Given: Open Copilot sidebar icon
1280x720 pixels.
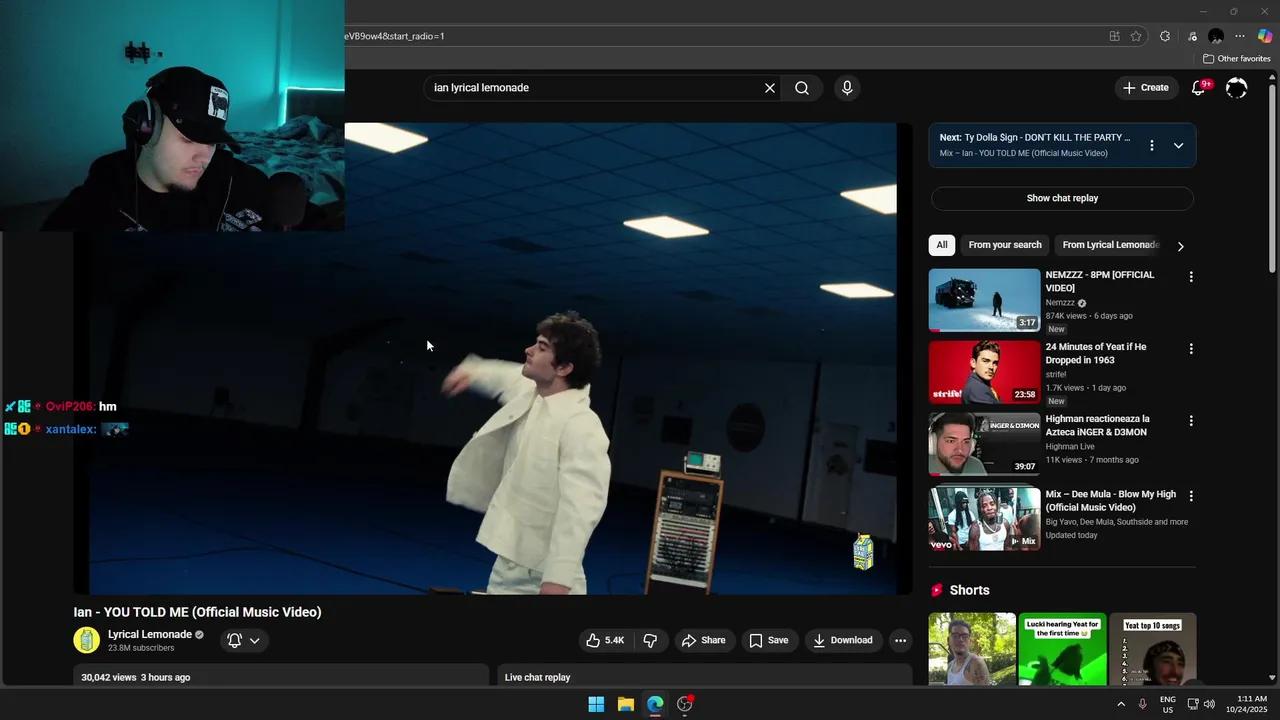Looking at the screenshot, I should [1265, 36].
